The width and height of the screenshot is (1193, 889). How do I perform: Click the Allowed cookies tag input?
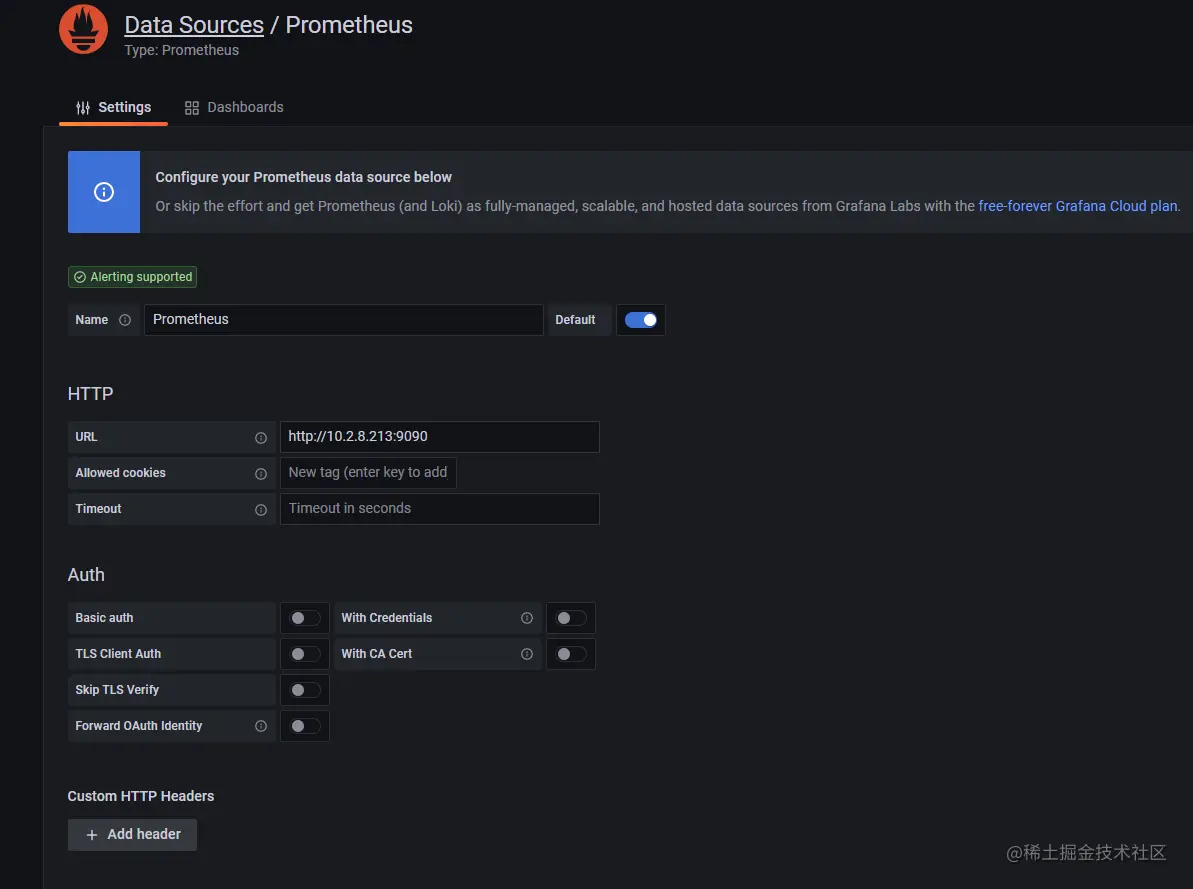tap(368, 473)
